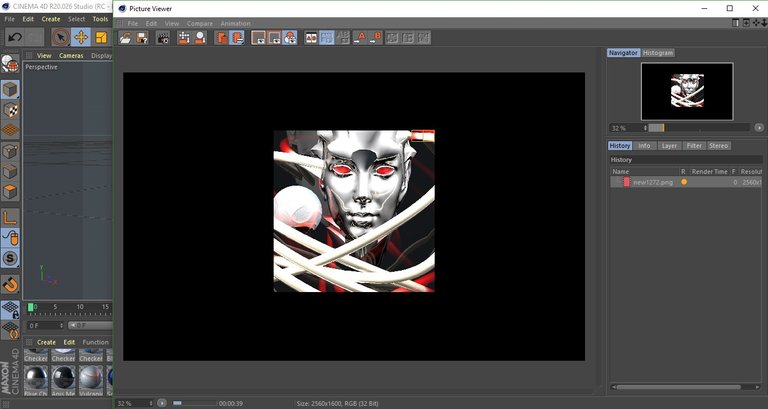Click the highlighted remove all images icon
This screenshot has height=409, width=768.
tap(238, 38)
